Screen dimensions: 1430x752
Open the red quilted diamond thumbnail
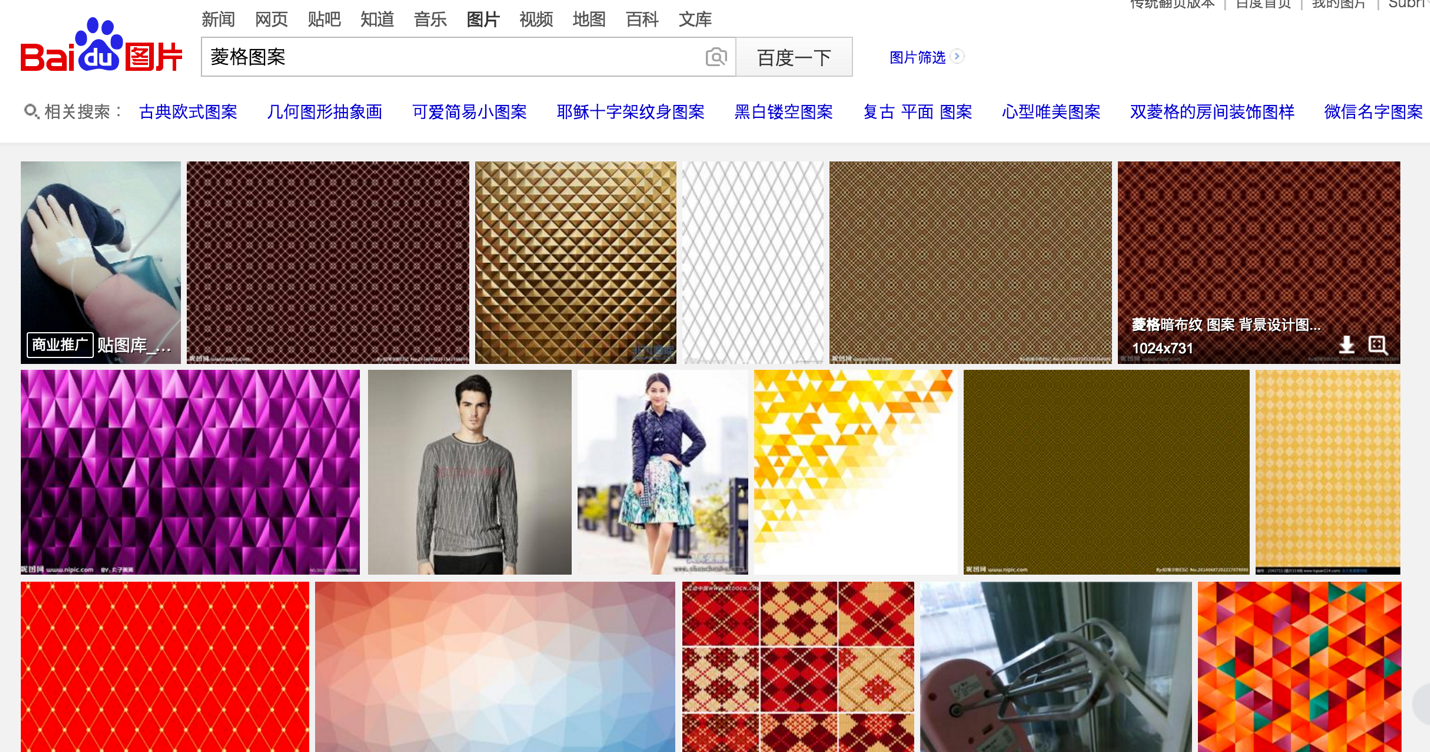(x=165, y=667)
